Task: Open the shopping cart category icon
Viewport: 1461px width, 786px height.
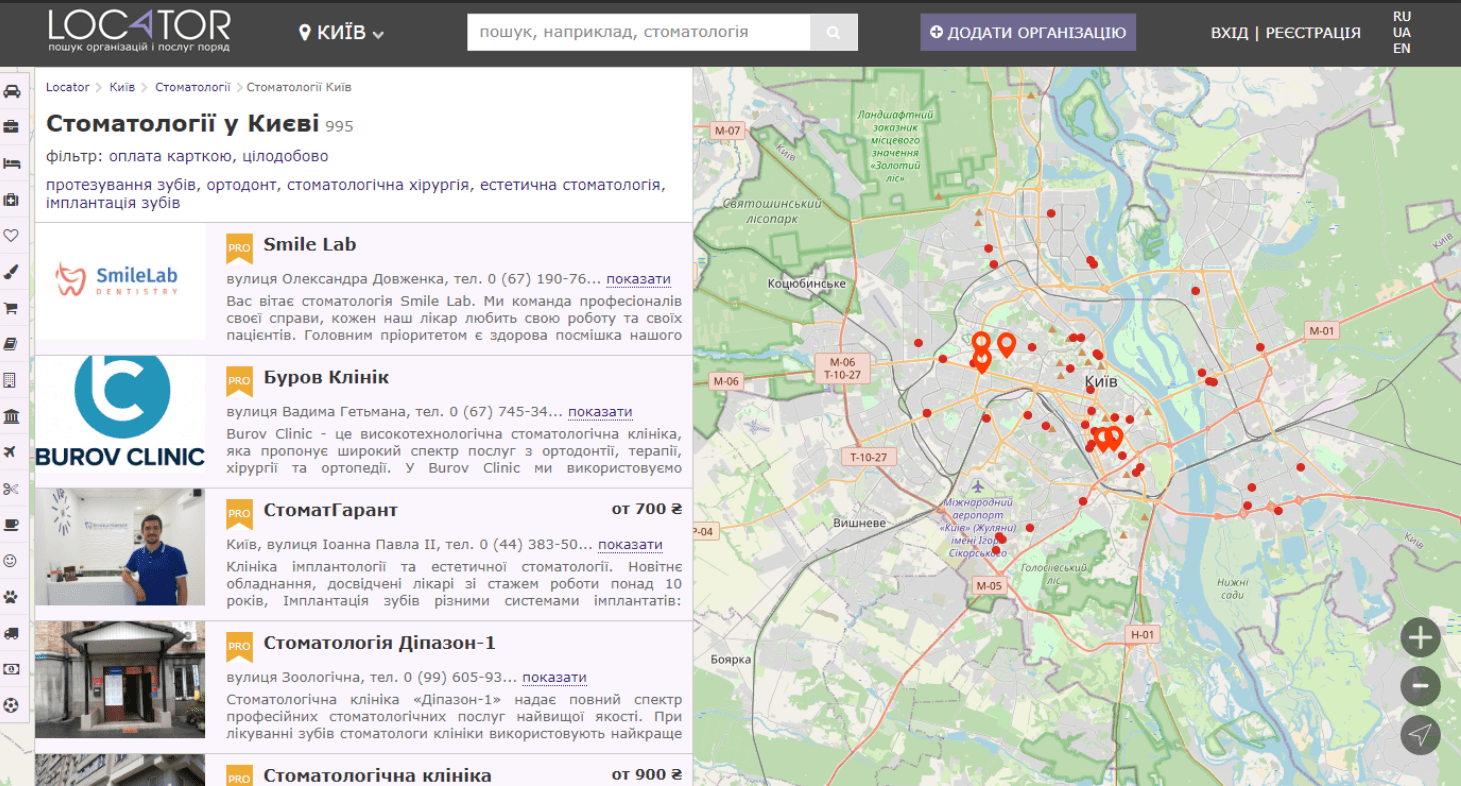Action: [x=12, y=308]
